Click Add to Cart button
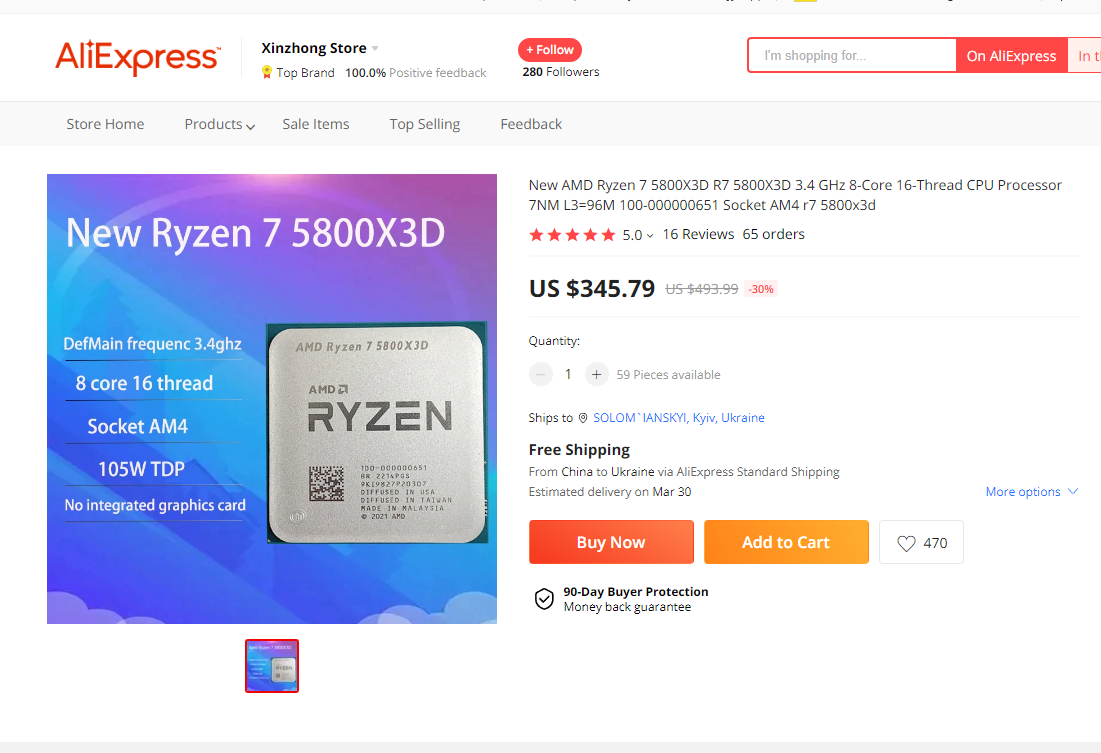This screenshot has height=753, width=1101. click(786, 542)
